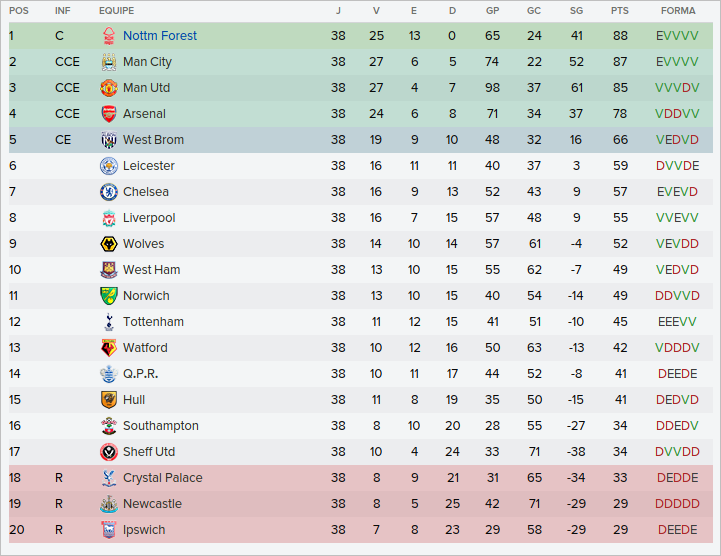Click the Man City club badge

[109, 62]
